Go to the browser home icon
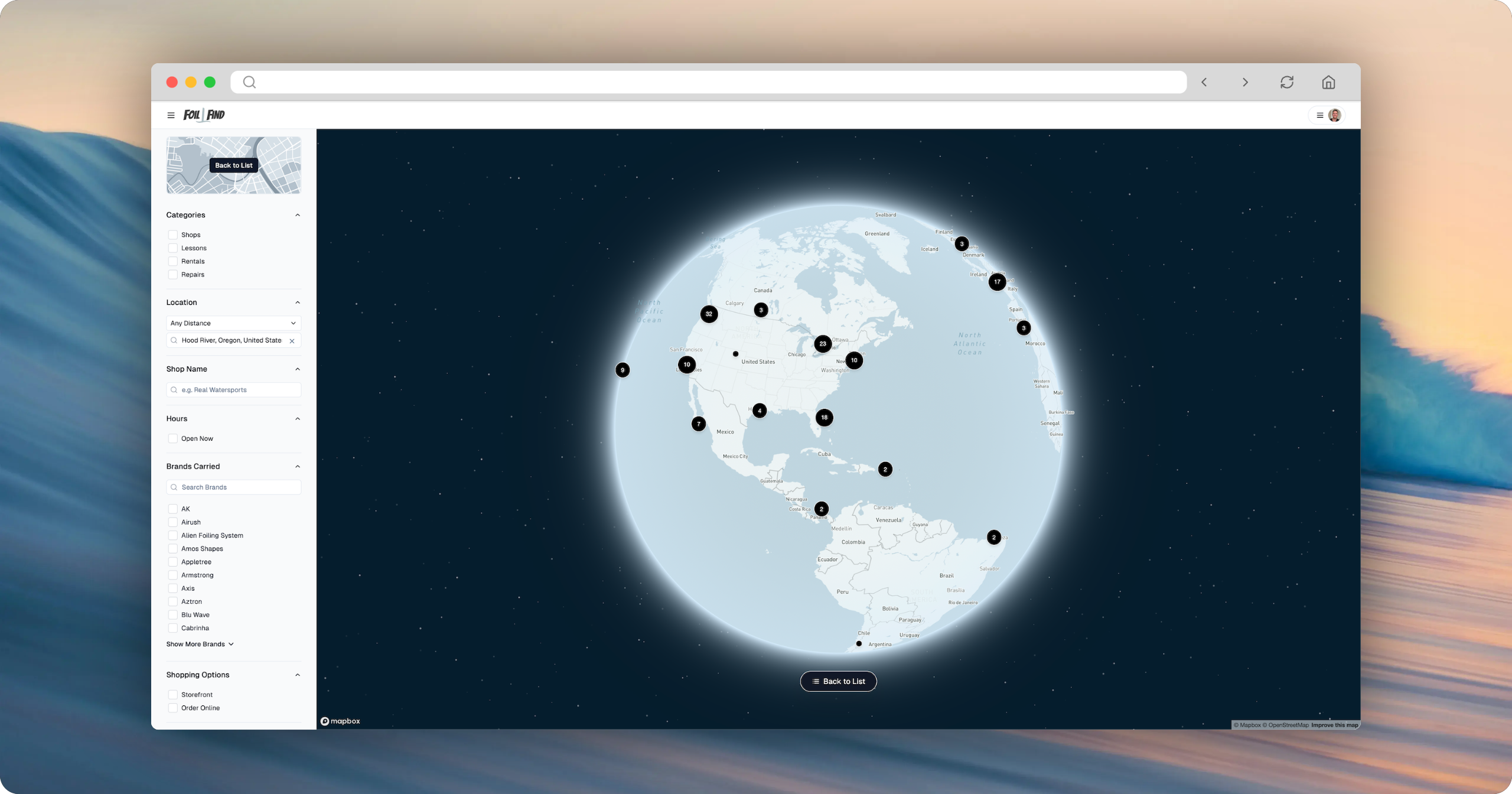Viewport: 1512px width, 794px height. (1328, 82)
